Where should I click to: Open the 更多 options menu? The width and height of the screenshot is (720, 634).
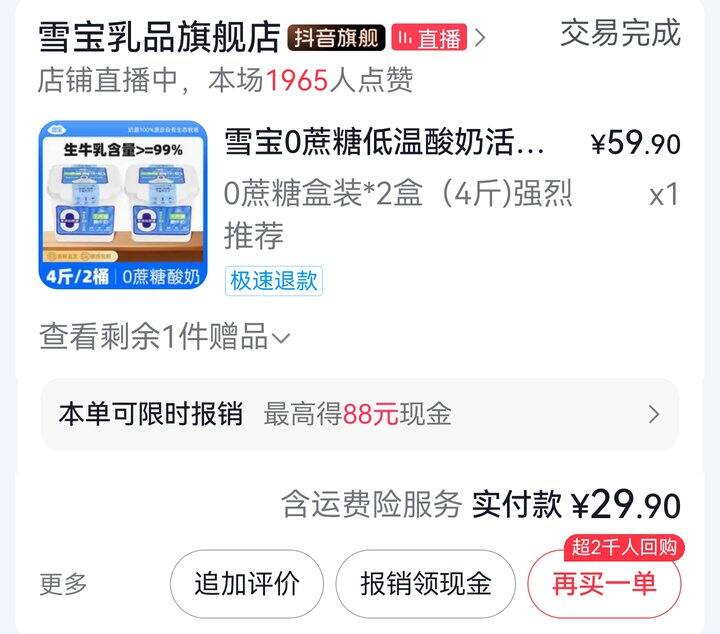63,584
